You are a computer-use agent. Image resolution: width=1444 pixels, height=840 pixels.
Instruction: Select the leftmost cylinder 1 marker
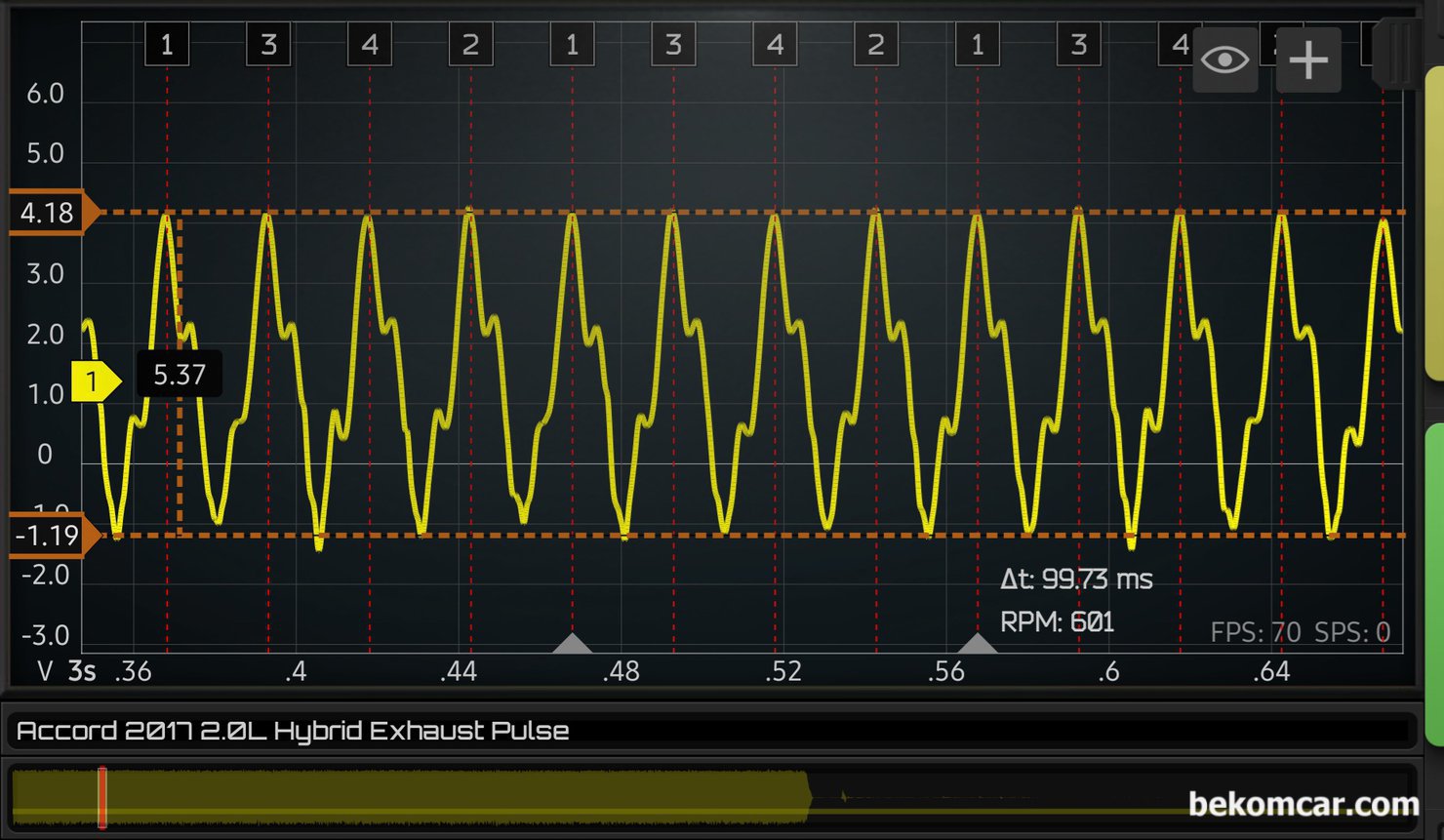(x=167, y=45)
